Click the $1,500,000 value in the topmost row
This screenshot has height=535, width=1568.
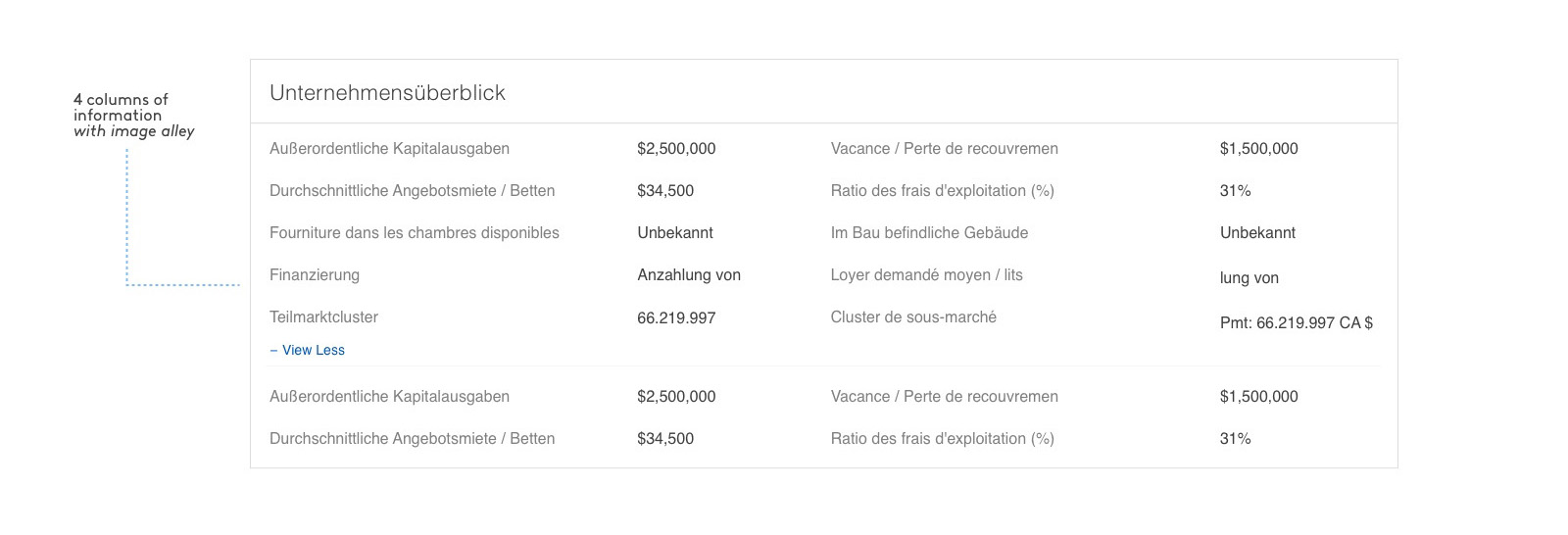pos(1258,149)
